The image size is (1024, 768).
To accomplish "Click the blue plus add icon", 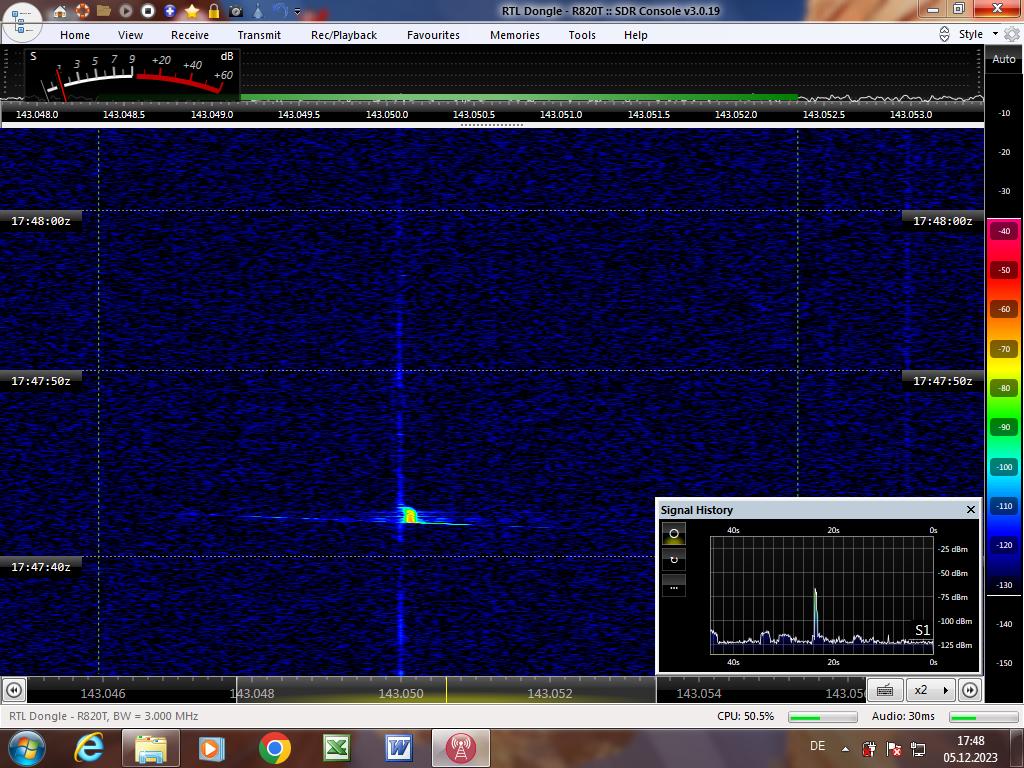I will pos(170,11).
